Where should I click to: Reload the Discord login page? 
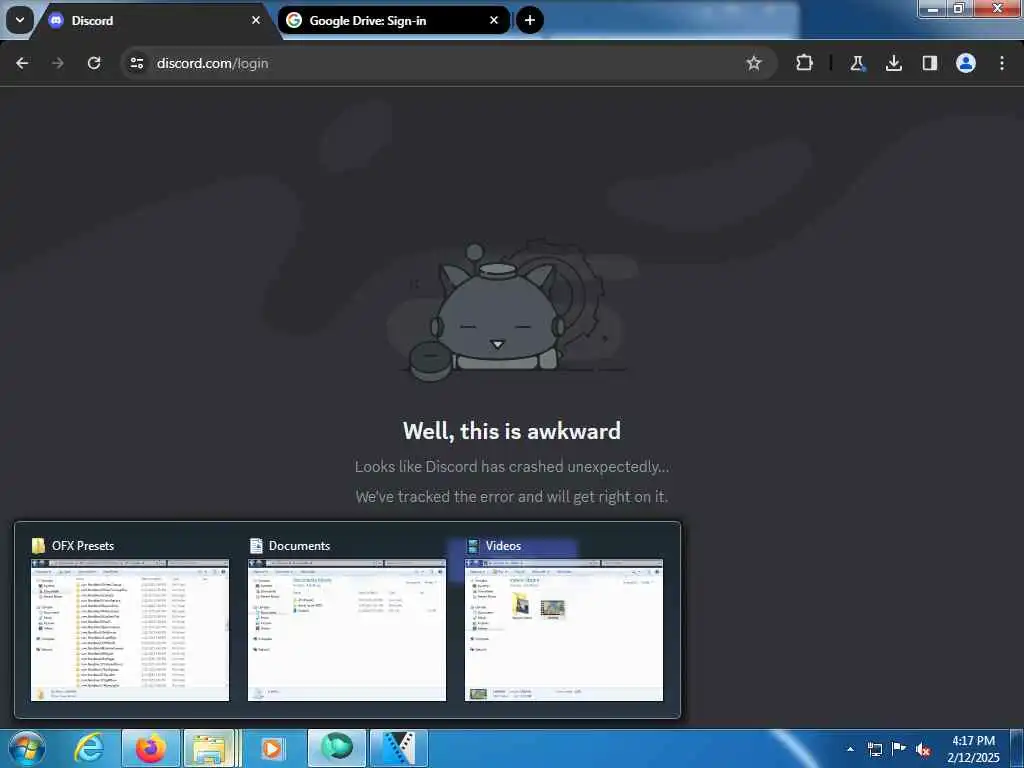click(94, 63)
